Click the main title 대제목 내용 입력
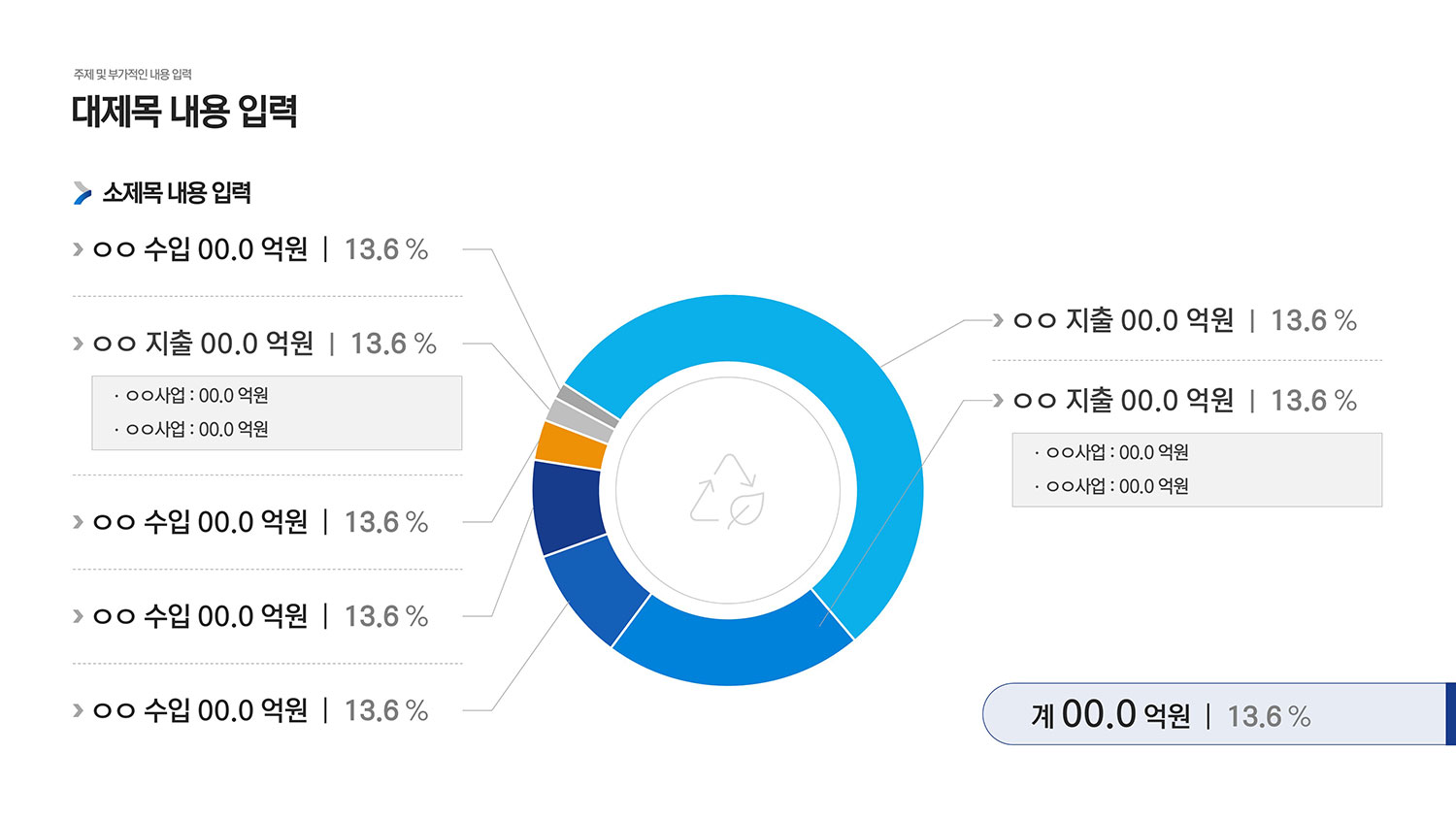 pos(184,112)
